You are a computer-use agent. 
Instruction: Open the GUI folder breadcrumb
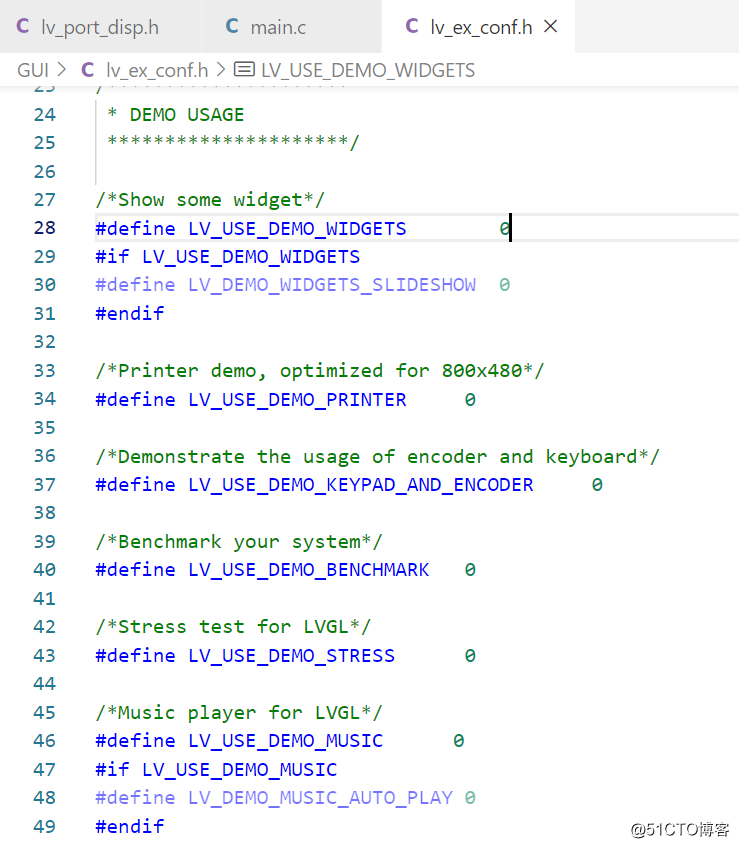[x=33, y=70]
